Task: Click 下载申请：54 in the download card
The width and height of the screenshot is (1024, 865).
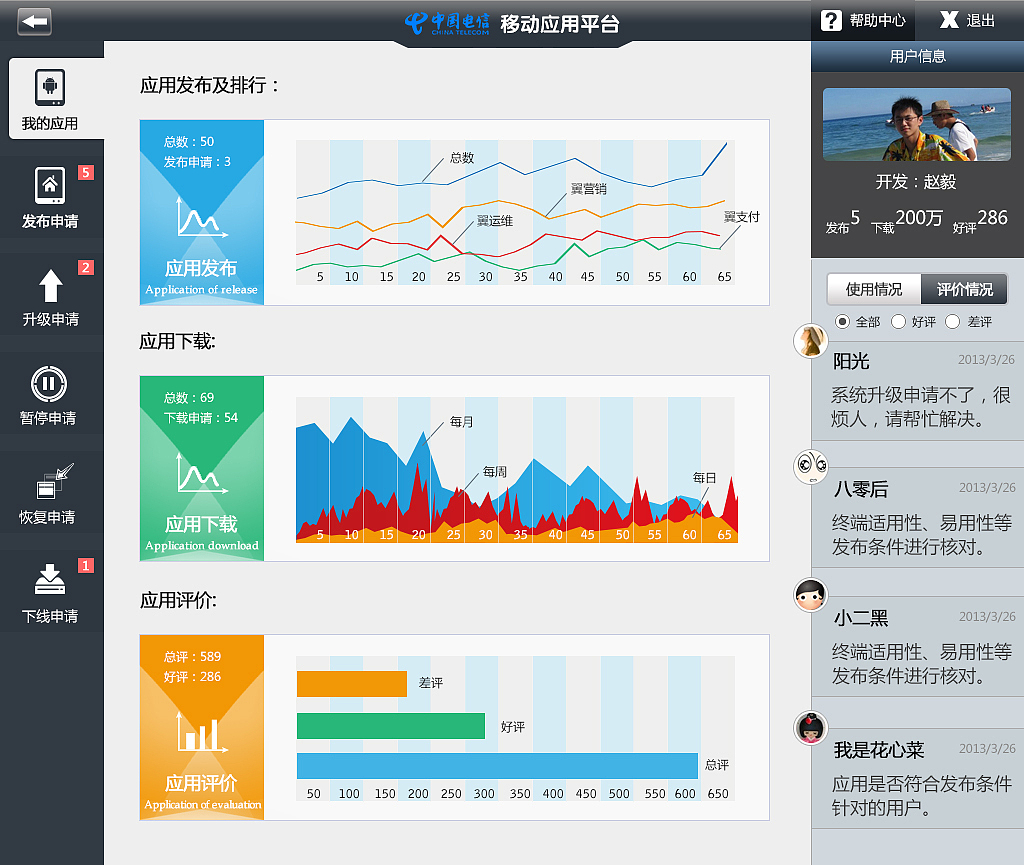Action: [x=200, y=418]
